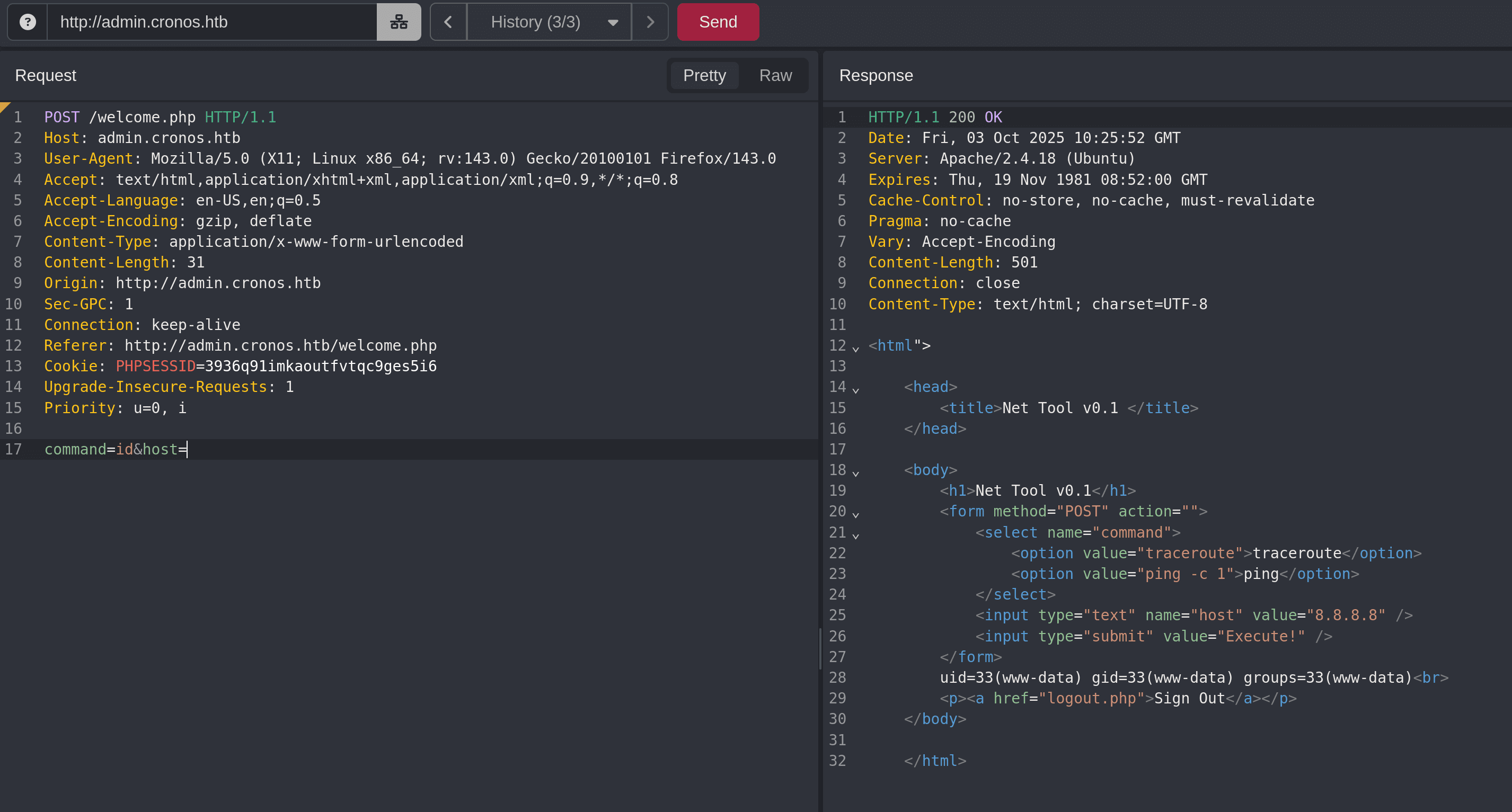Switch to the Raw request view

pos(775,75)
